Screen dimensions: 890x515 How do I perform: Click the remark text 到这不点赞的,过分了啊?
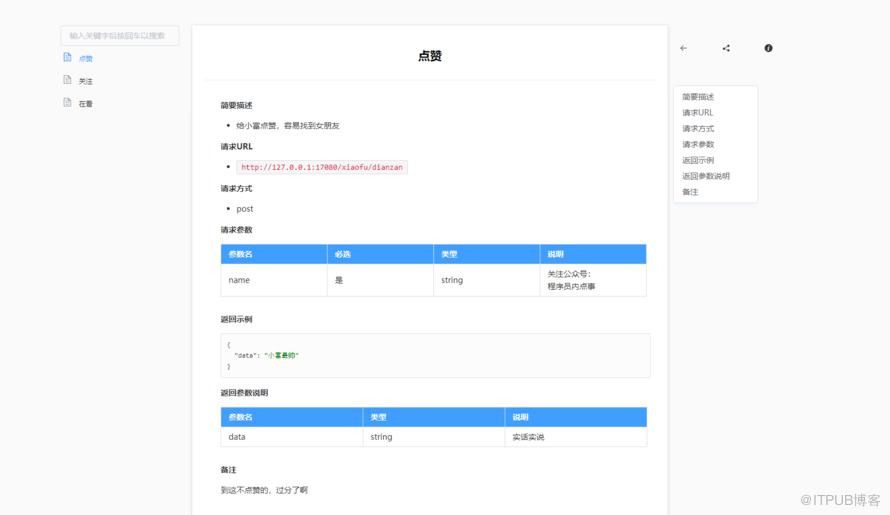[x=264, y=490]
